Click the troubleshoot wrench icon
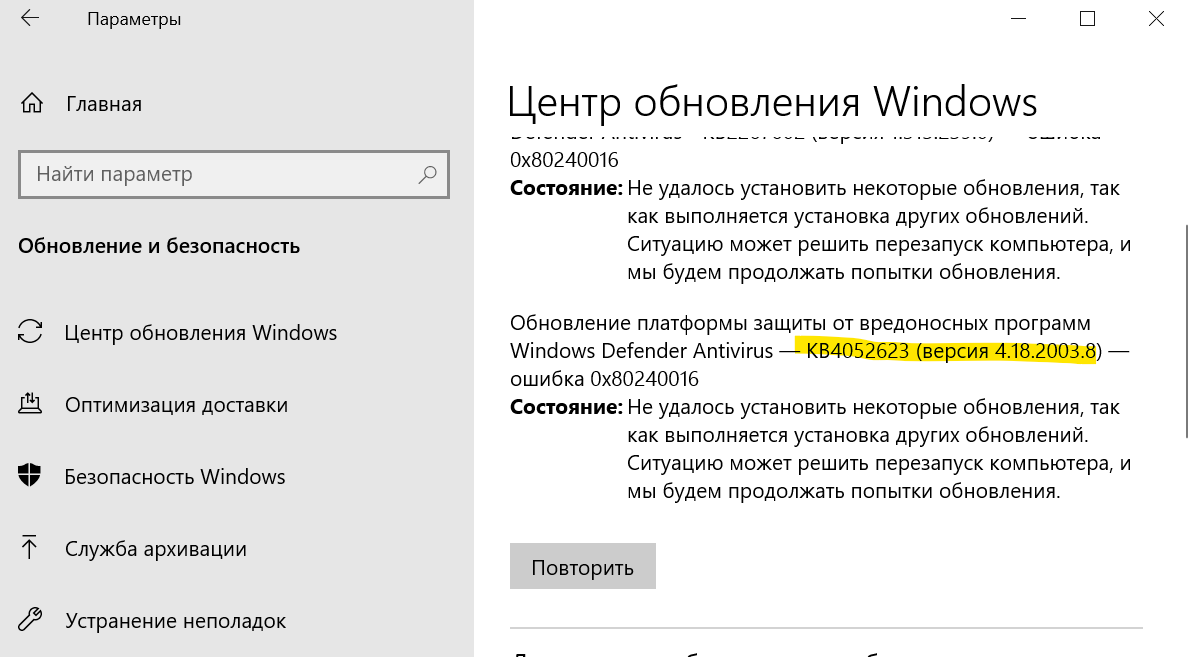 [x=30, y=619]
